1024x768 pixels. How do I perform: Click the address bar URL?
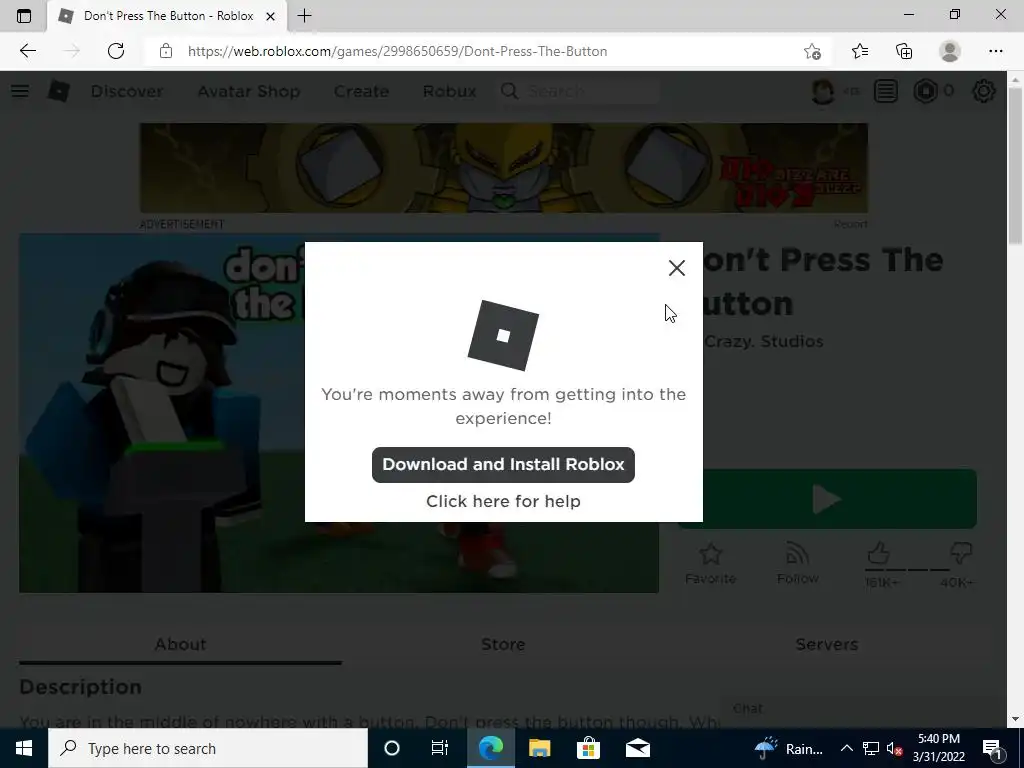[x=397, y=51]
